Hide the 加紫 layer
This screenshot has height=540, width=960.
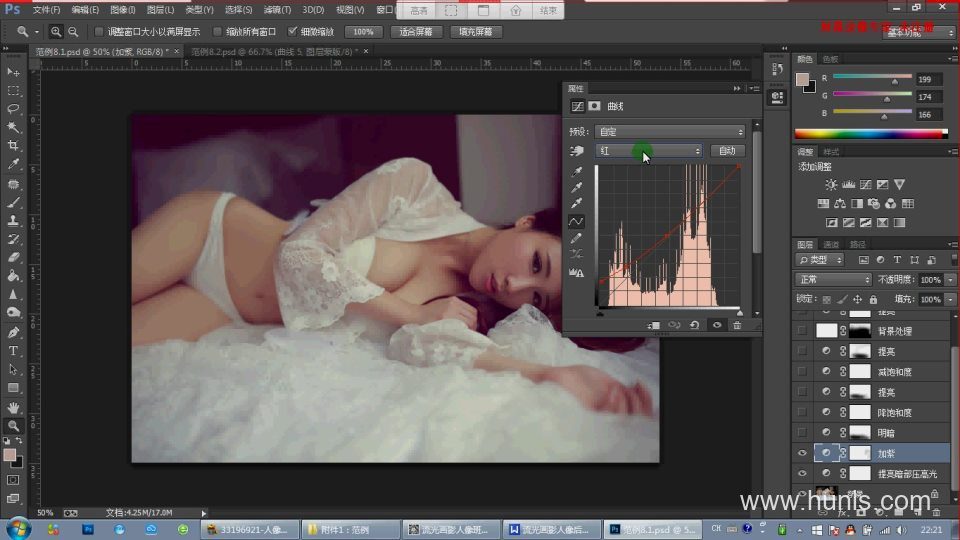(x=802, y=453)
